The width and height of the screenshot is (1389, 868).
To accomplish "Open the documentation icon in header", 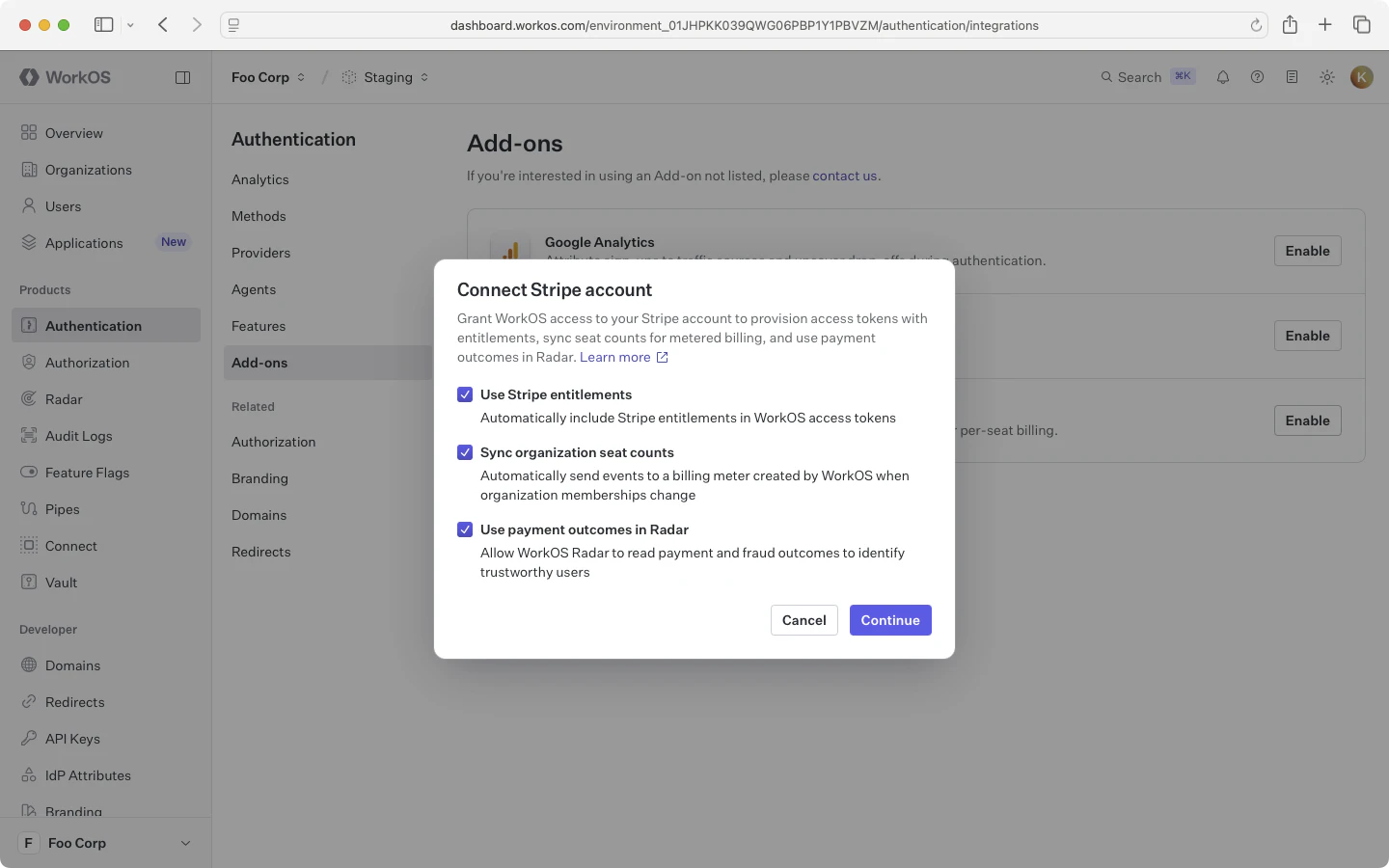I will (1292, 77).
